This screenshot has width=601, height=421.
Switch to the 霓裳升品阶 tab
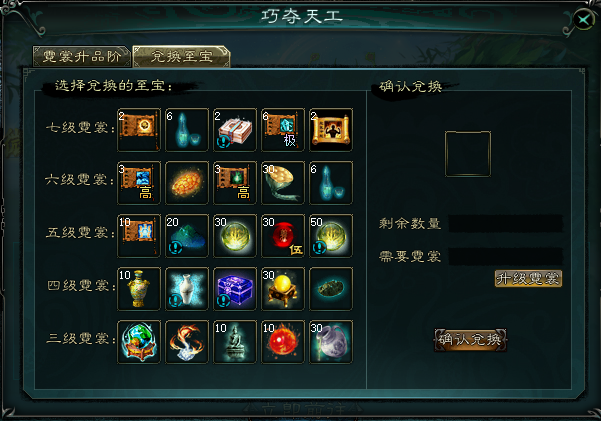pos(82,56)
